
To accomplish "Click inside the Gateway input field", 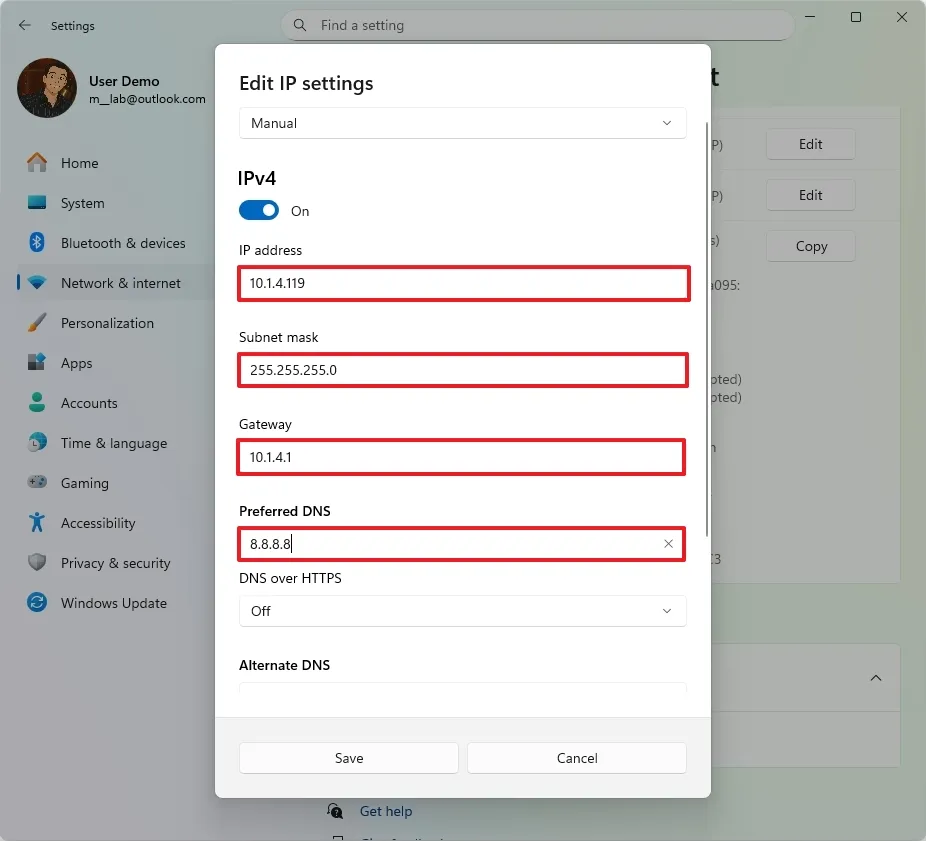I will click(462, 456).
